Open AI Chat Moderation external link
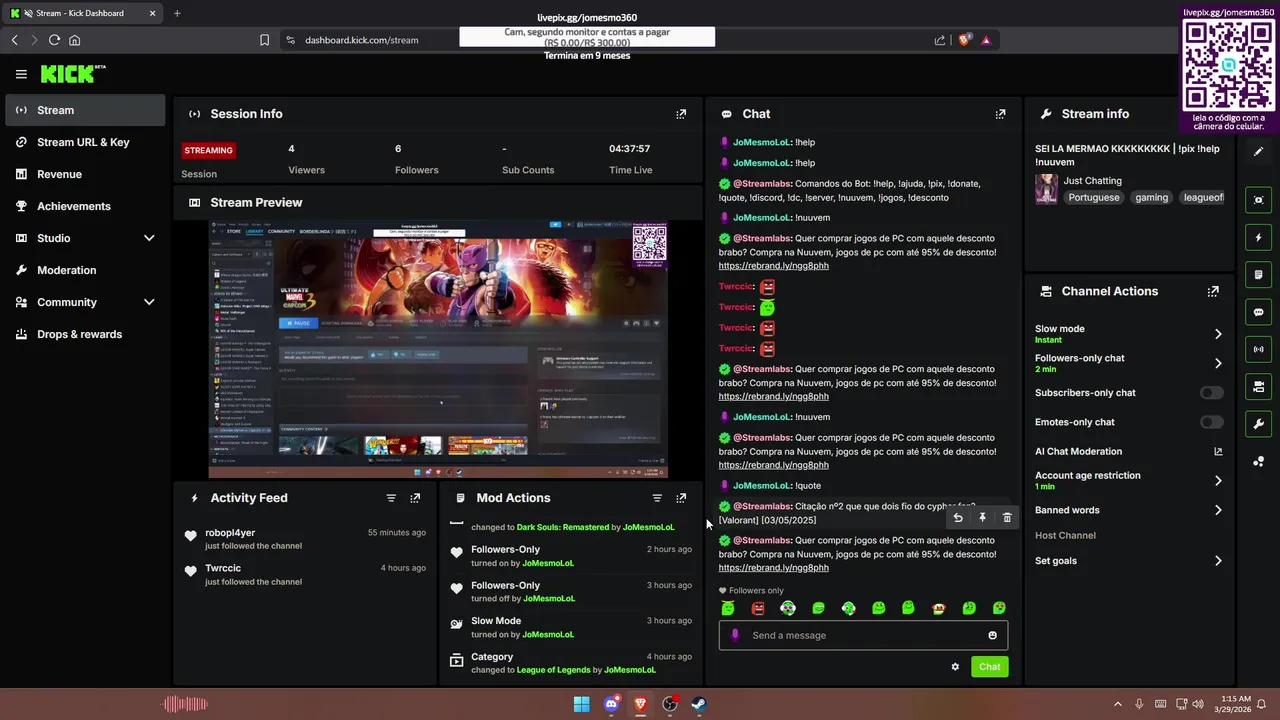The image size is (1280, 720). (1218, 451)
